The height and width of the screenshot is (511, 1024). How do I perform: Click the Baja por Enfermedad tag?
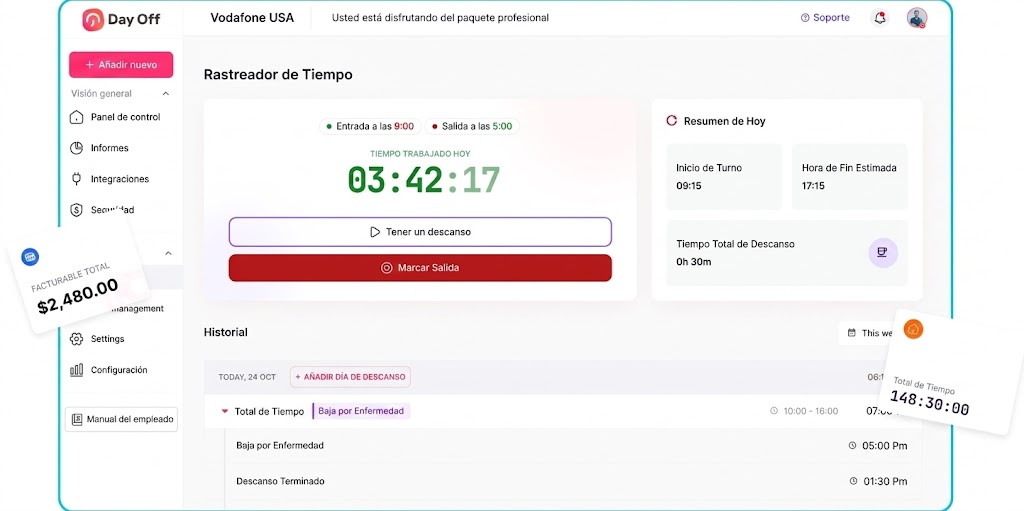[361, 411]
